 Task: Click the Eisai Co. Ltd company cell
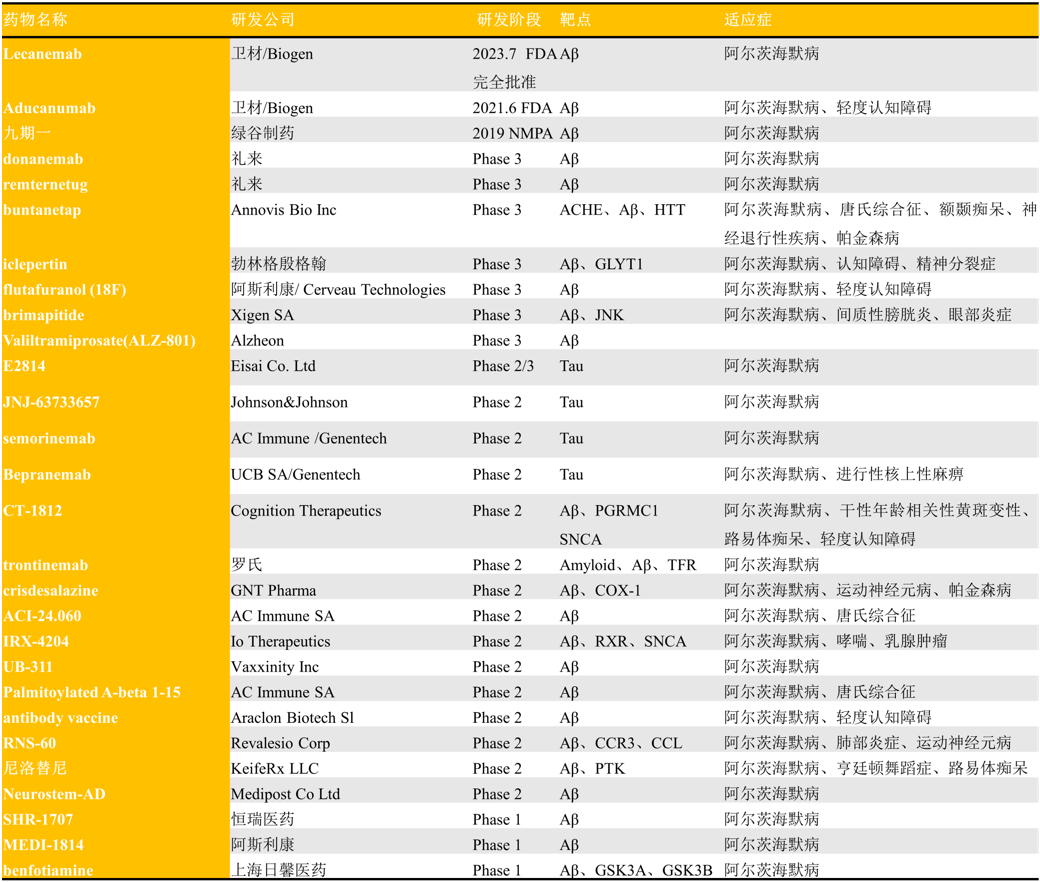(x=273, y=366)
